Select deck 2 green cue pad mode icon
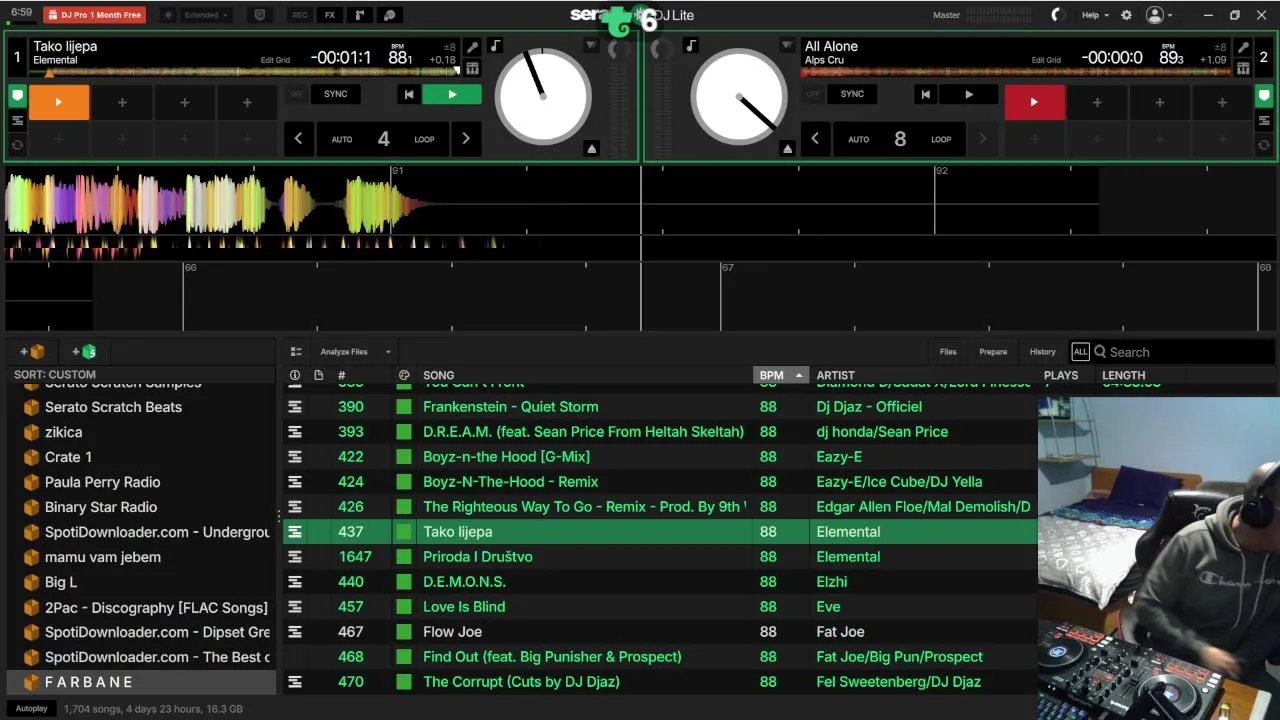 tap(1264, 96)
